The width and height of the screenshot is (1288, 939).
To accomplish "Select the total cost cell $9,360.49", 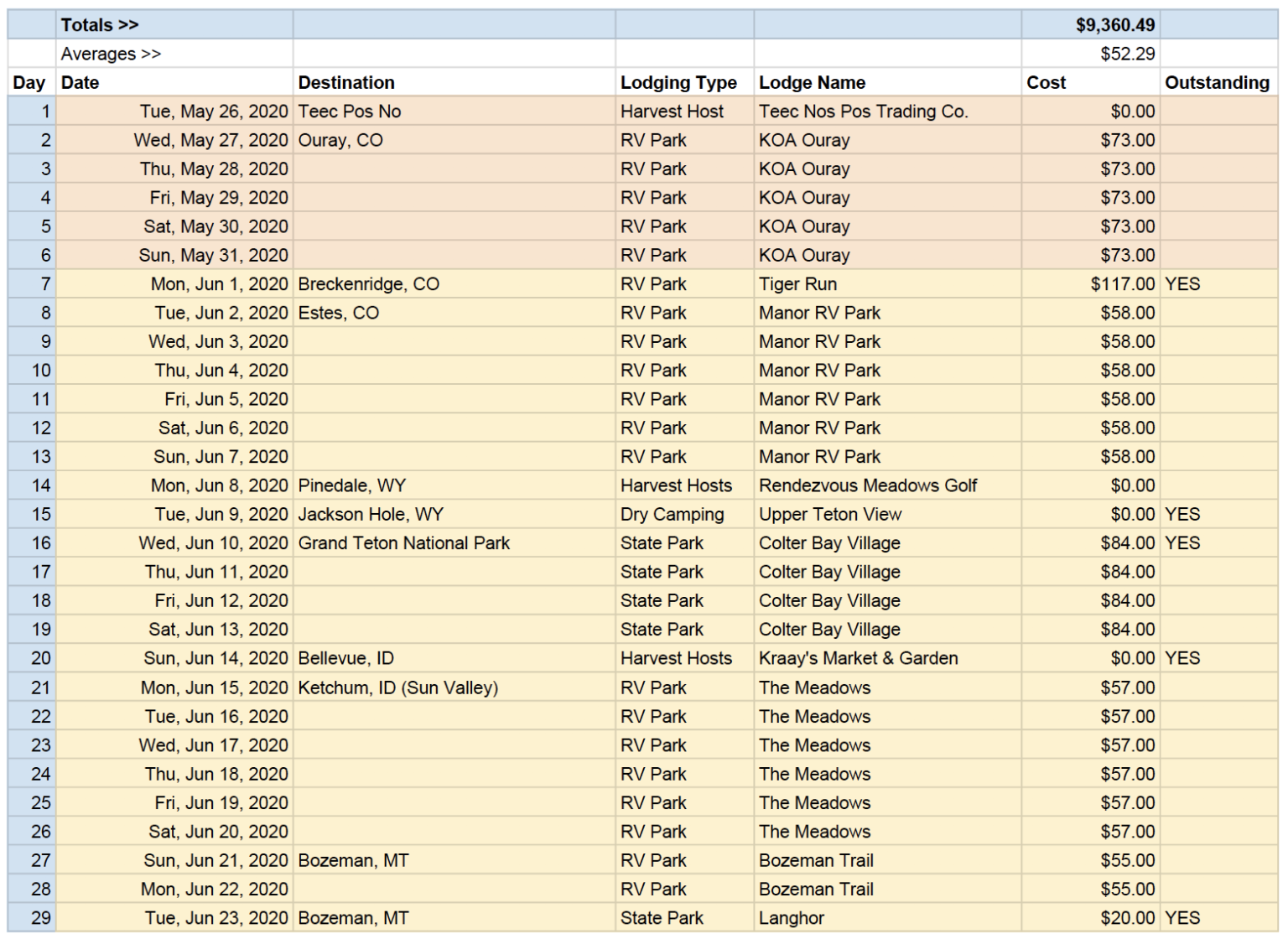I will pos(1114,25).
